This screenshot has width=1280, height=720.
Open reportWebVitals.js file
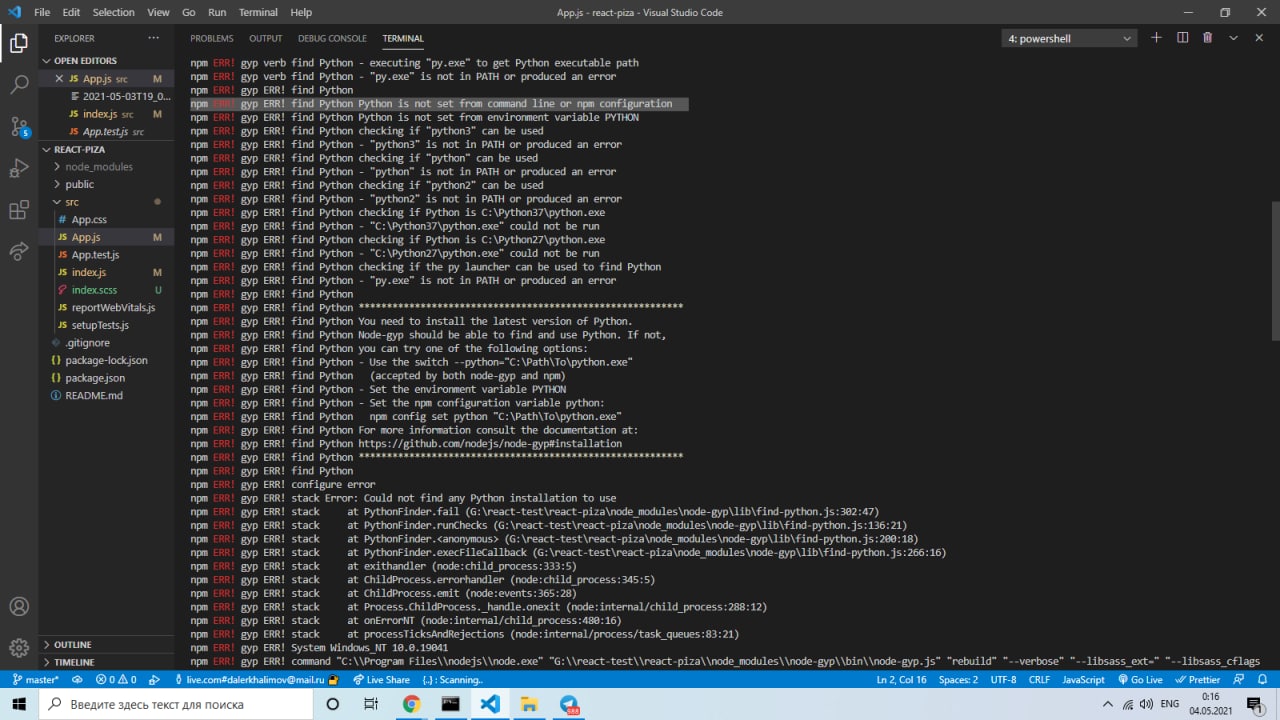coord(106,308)
